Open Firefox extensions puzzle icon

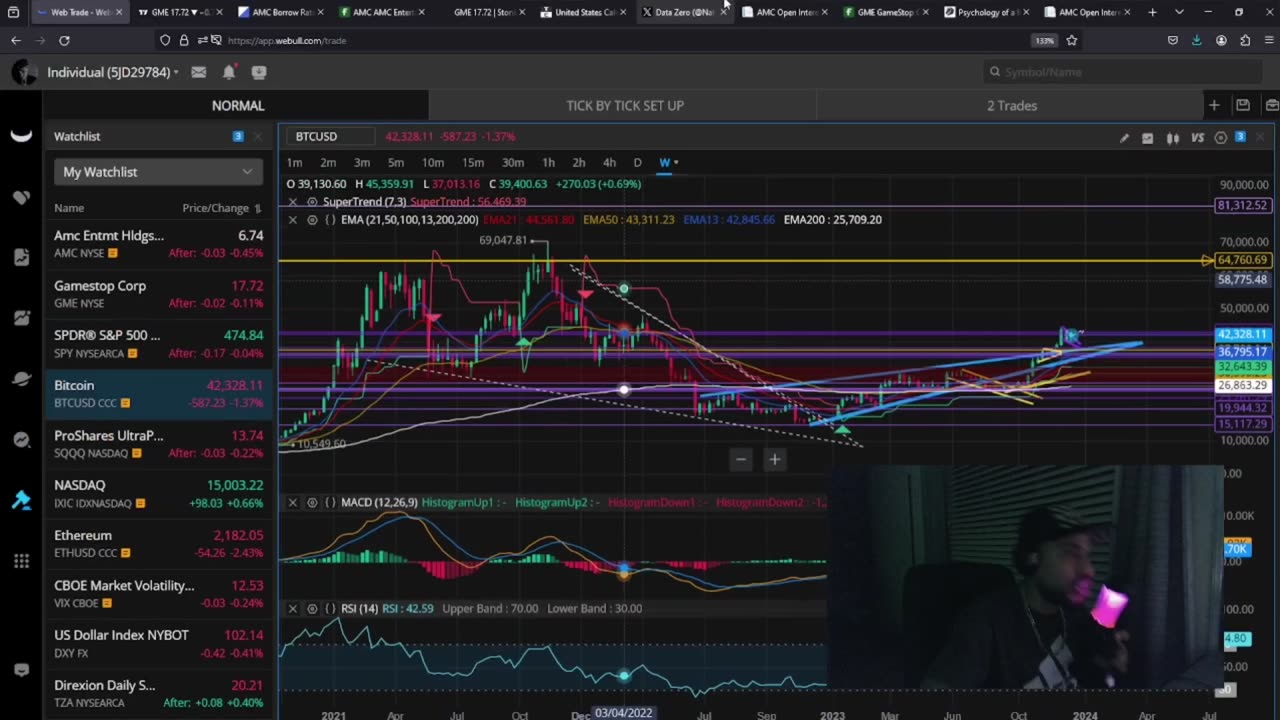click(x=1245, y=40)
